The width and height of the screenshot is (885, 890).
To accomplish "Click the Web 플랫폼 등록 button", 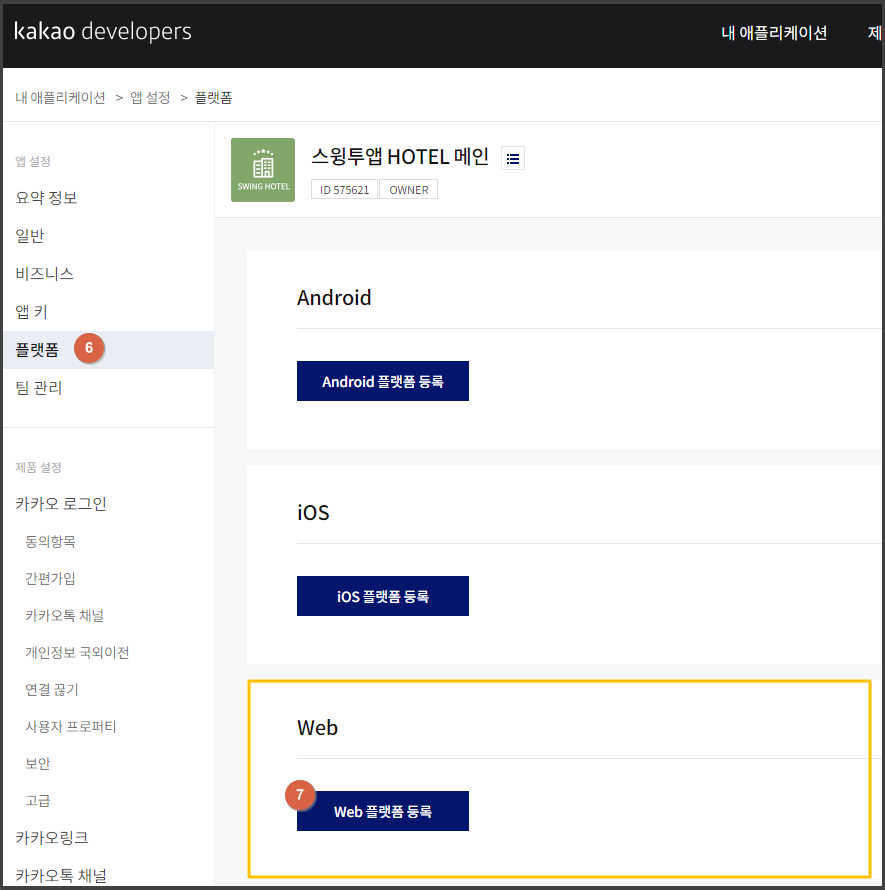I will tap(382, 811).
